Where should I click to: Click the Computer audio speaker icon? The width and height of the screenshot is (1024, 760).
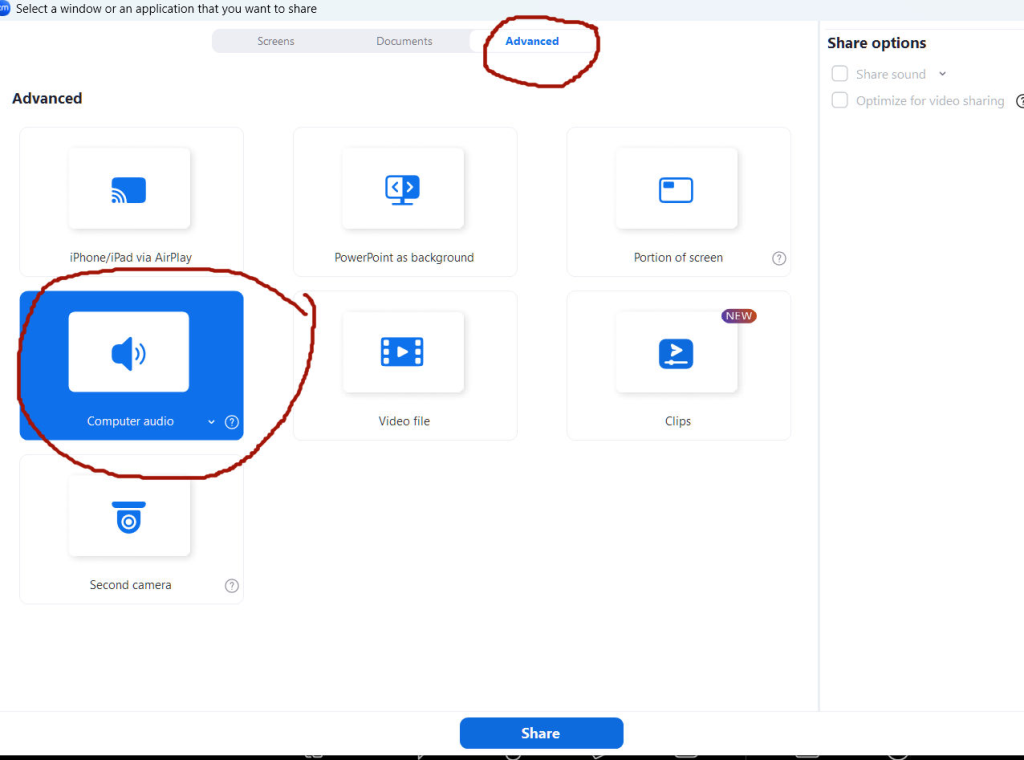129,353
